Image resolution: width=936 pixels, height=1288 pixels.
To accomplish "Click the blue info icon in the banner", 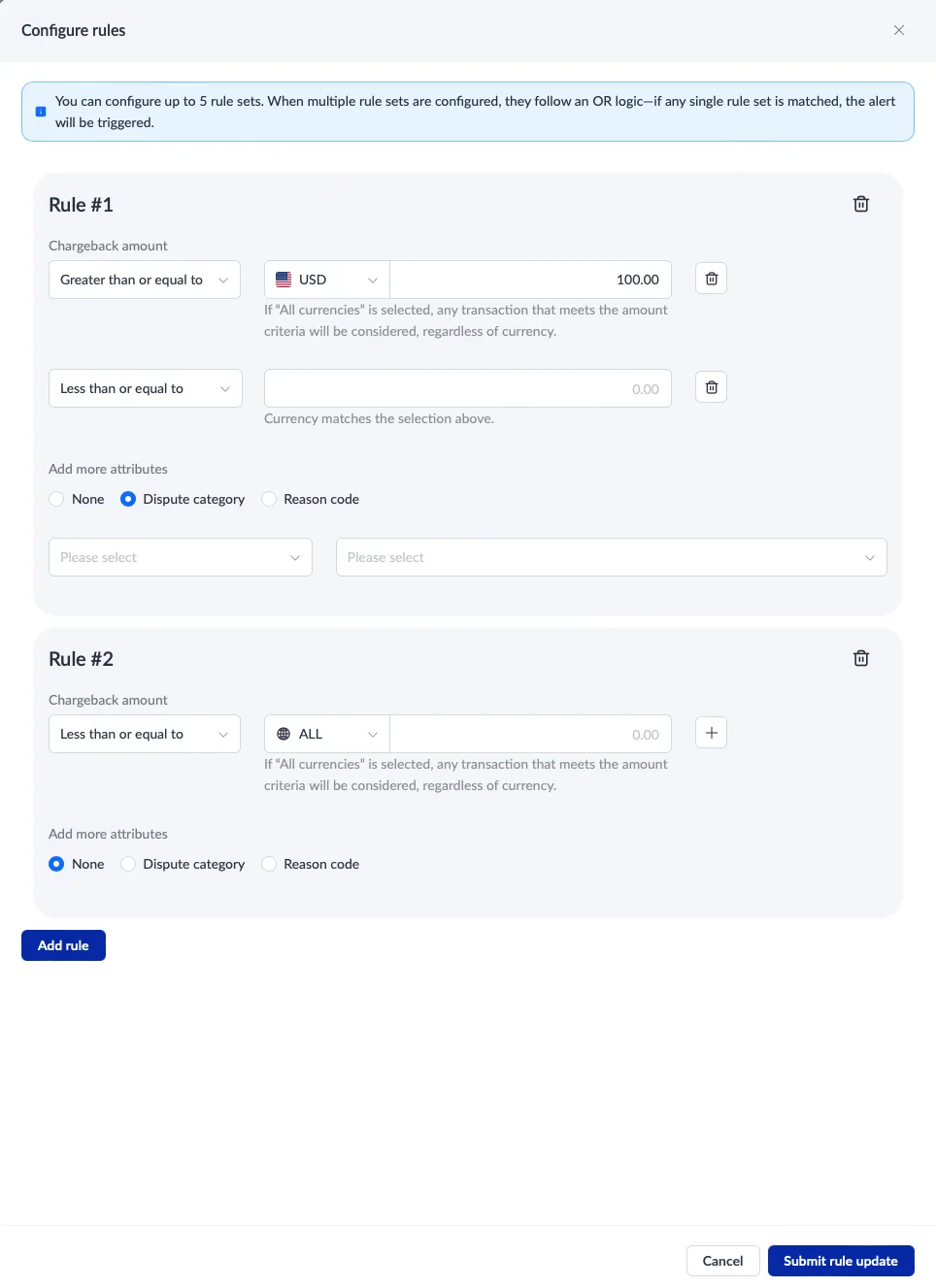I will (41, 112).
